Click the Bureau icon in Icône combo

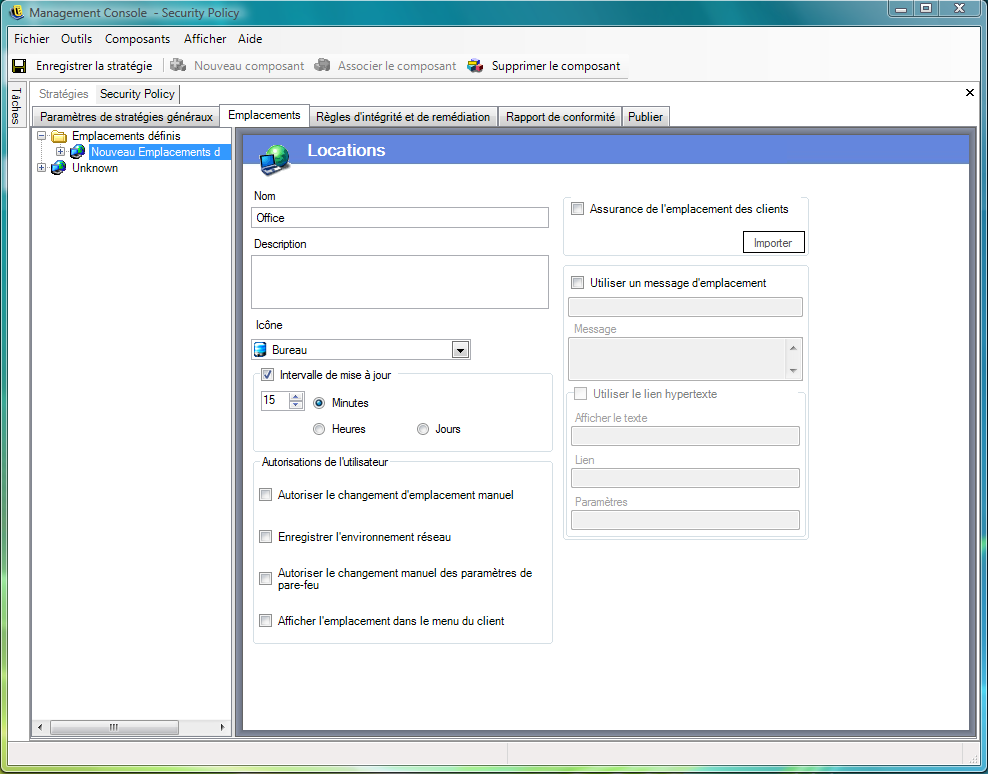coord(260,349)
